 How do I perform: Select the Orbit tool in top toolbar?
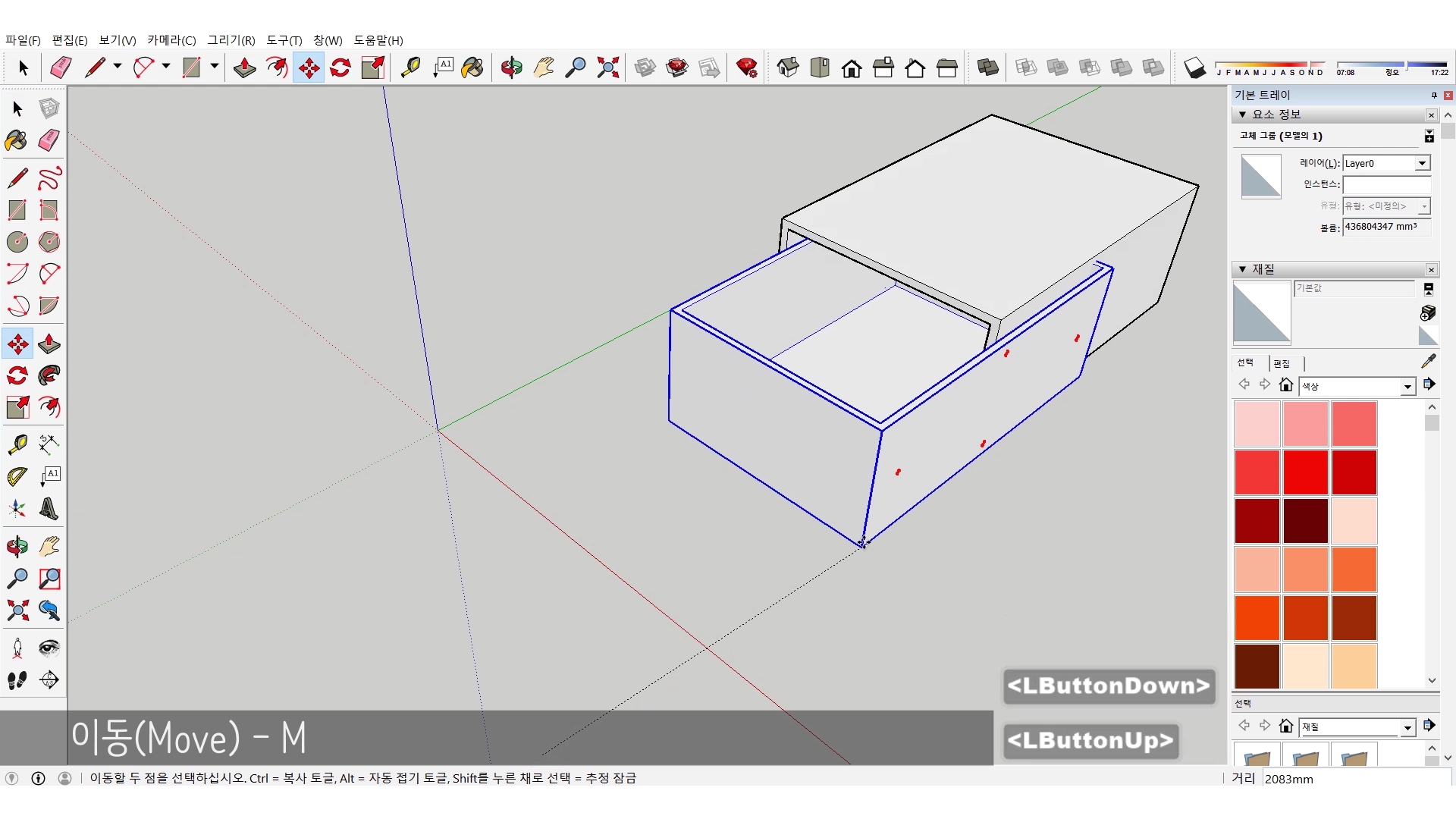(x=511, y=67)
